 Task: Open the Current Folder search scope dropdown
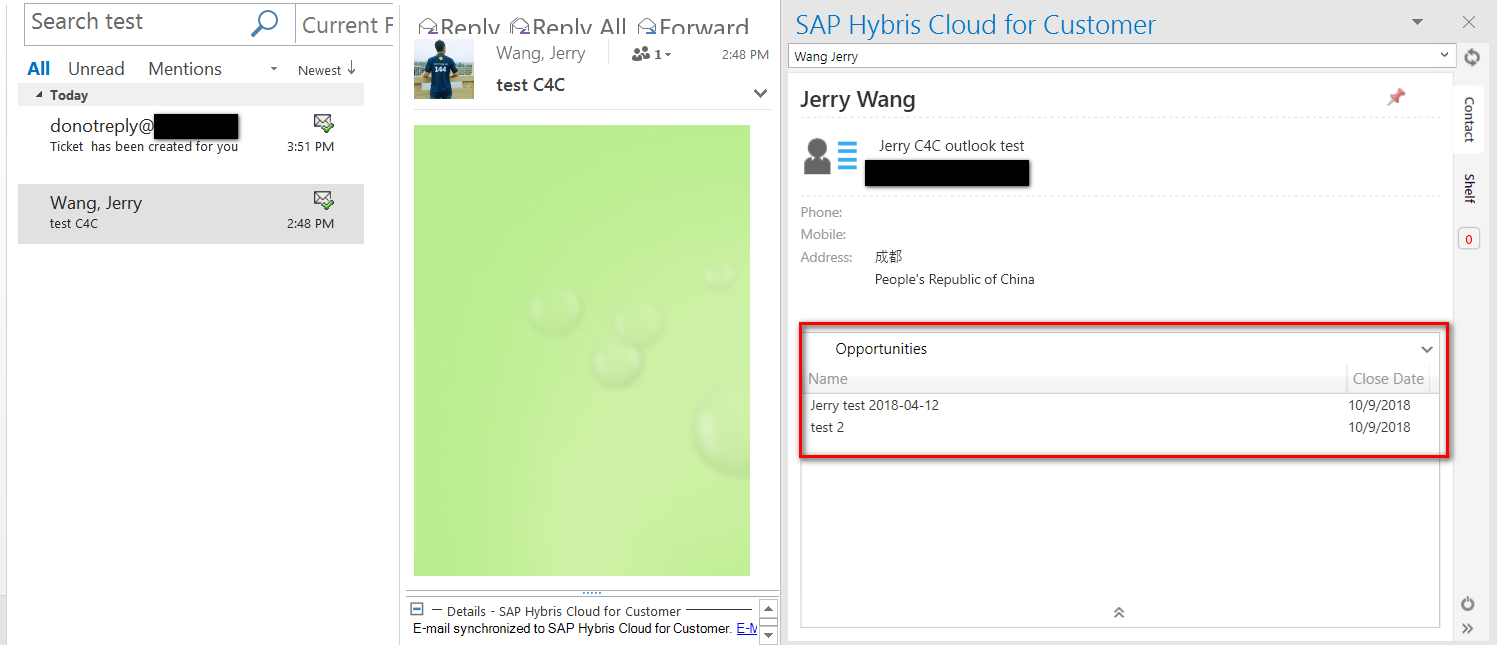tap(346, 25)
